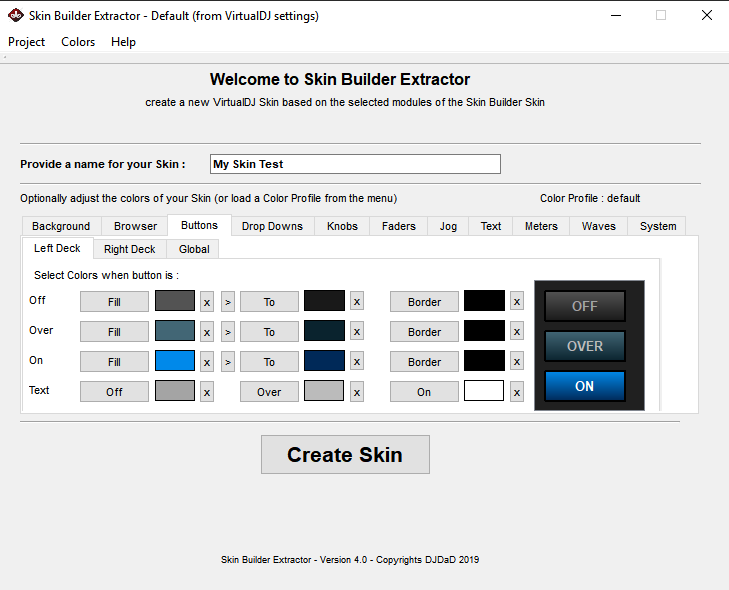This screenshot has width=729, height=590.
Task: Click the app logo in title bar
Action: [x=16, y=15]
